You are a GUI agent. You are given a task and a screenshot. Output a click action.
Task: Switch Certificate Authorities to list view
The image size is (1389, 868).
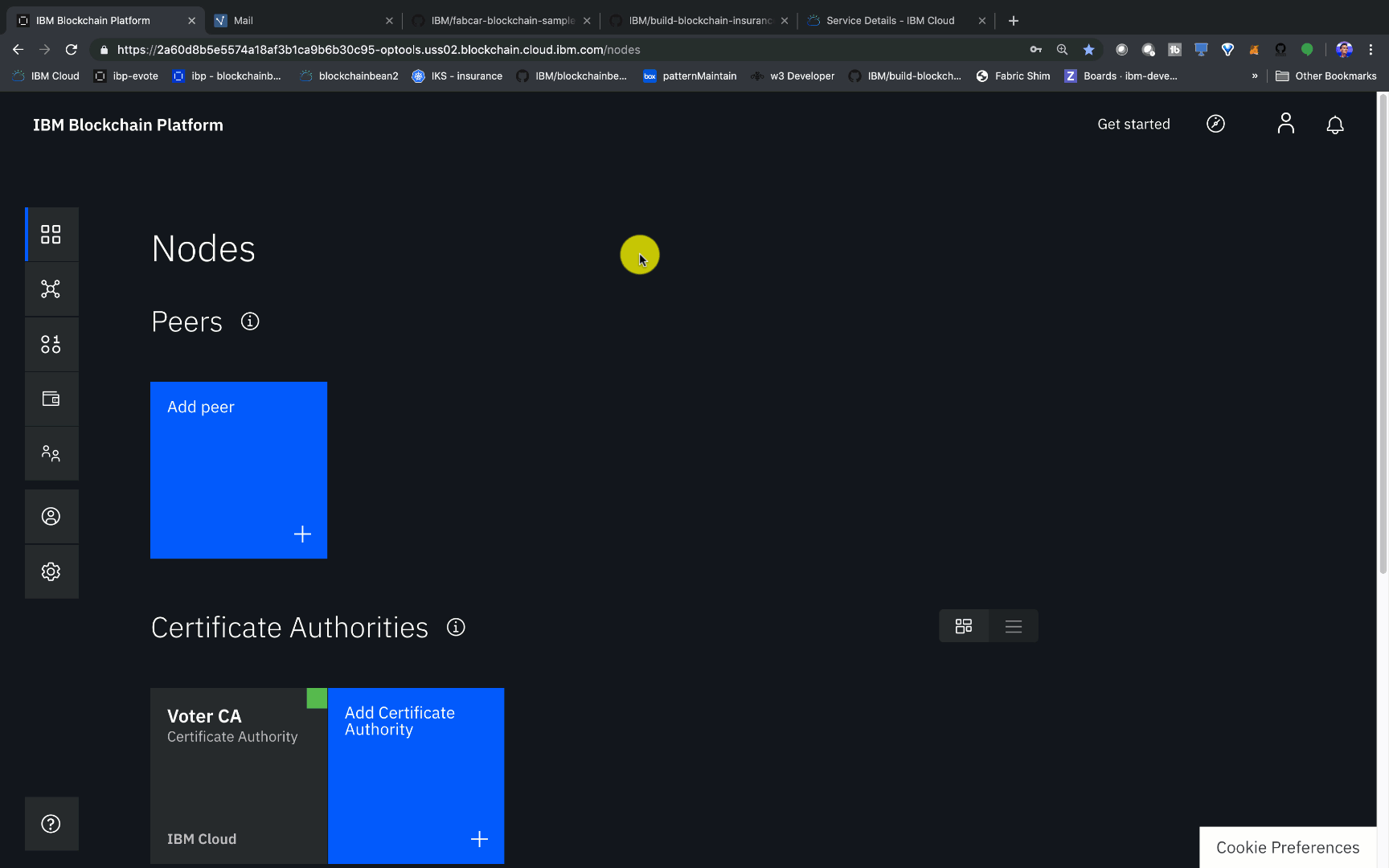click(1014, 626)
